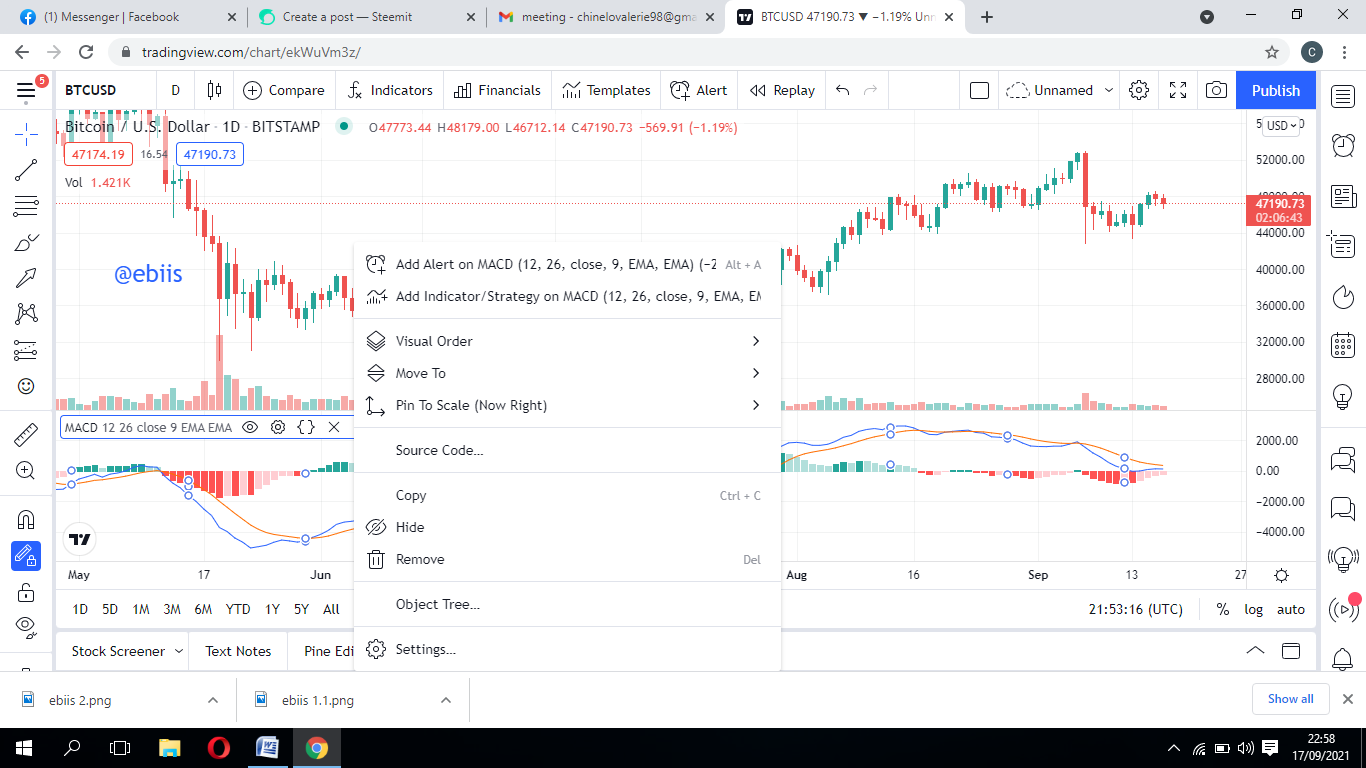Select the ruler measure tool

tap(26, 435)
